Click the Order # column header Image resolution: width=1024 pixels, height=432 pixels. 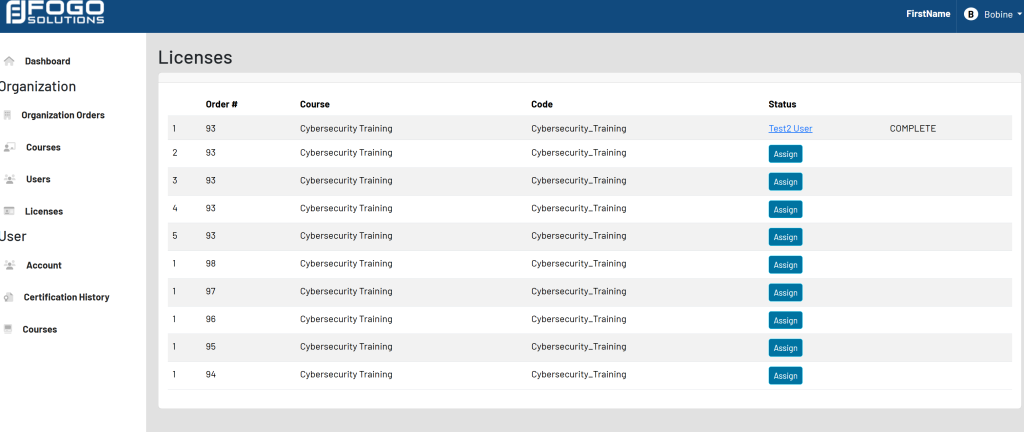(x=221, y=104)
